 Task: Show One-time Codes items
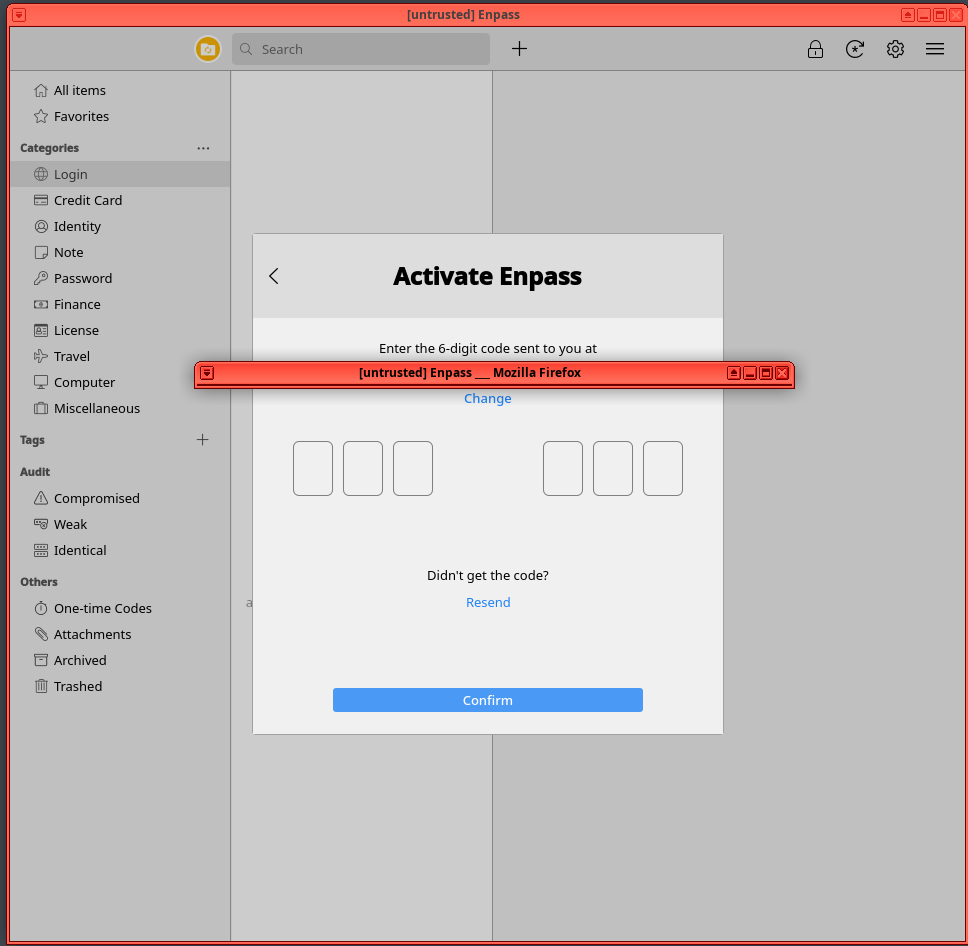click(x=102, y=608)
